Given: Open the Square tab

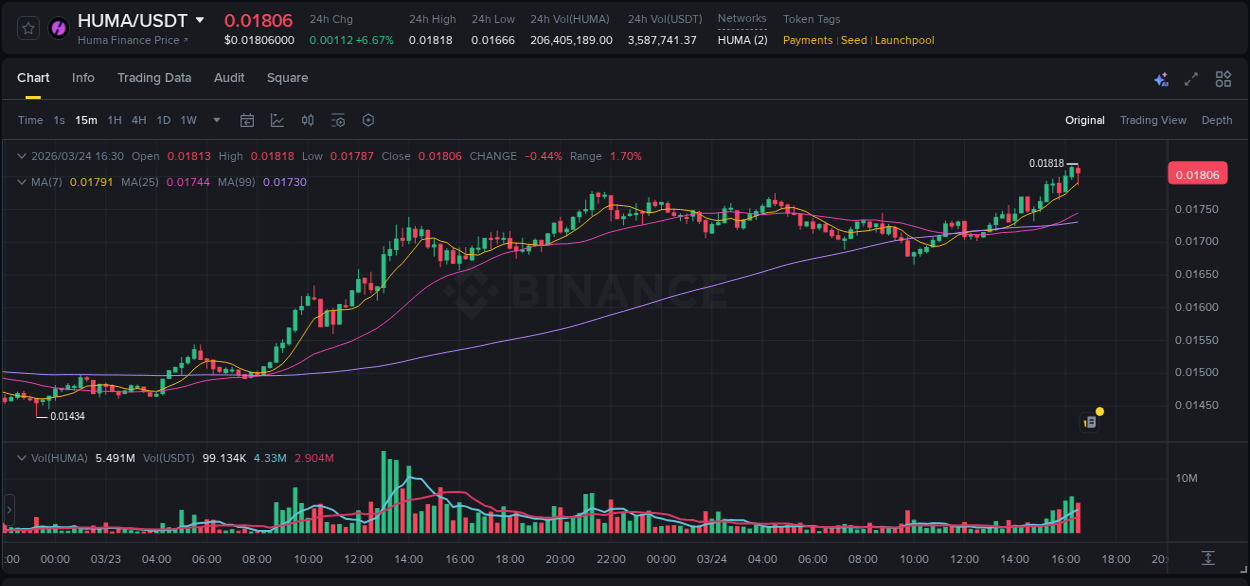Looking at the screenshot, I should pos(287,78).
